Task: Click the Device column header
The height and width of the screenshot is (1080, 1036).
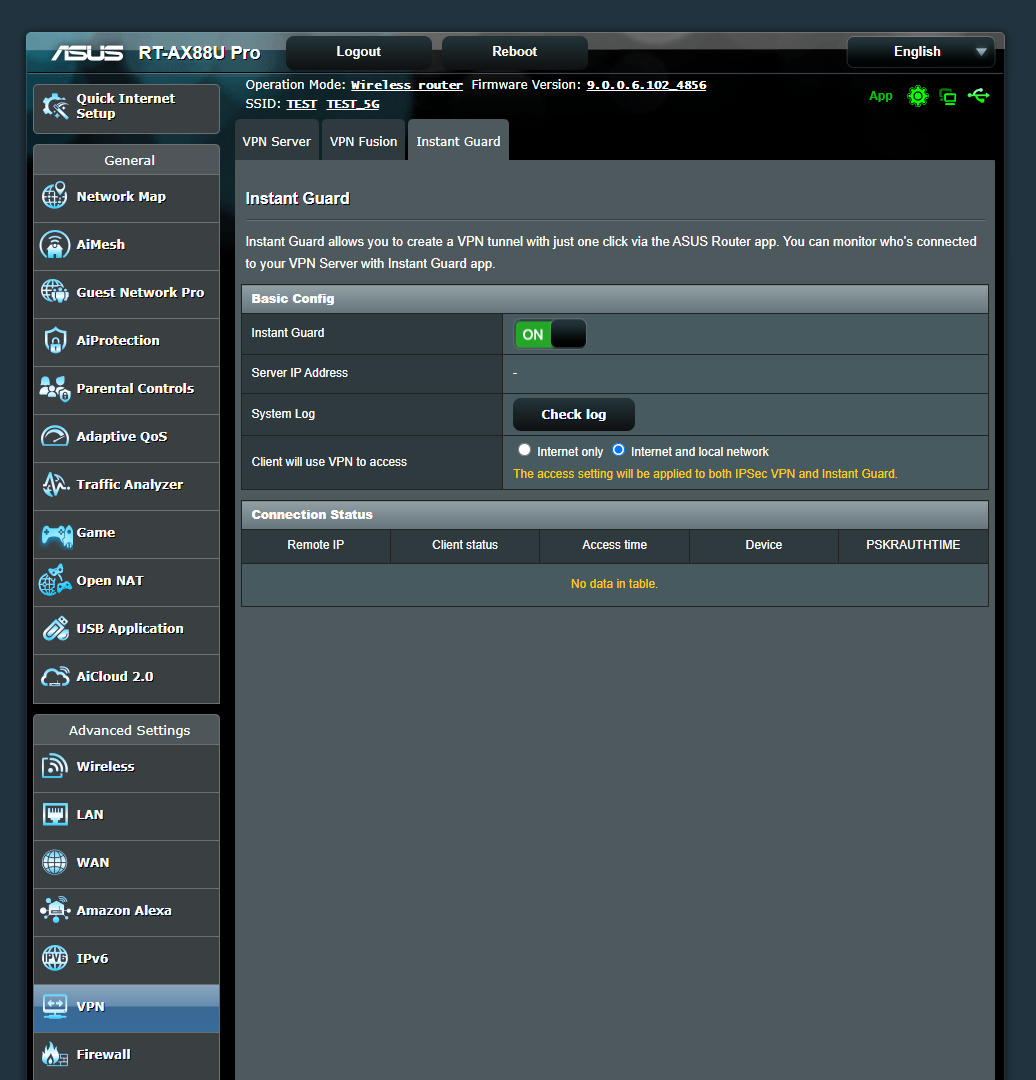Action: tap(764, 545)
